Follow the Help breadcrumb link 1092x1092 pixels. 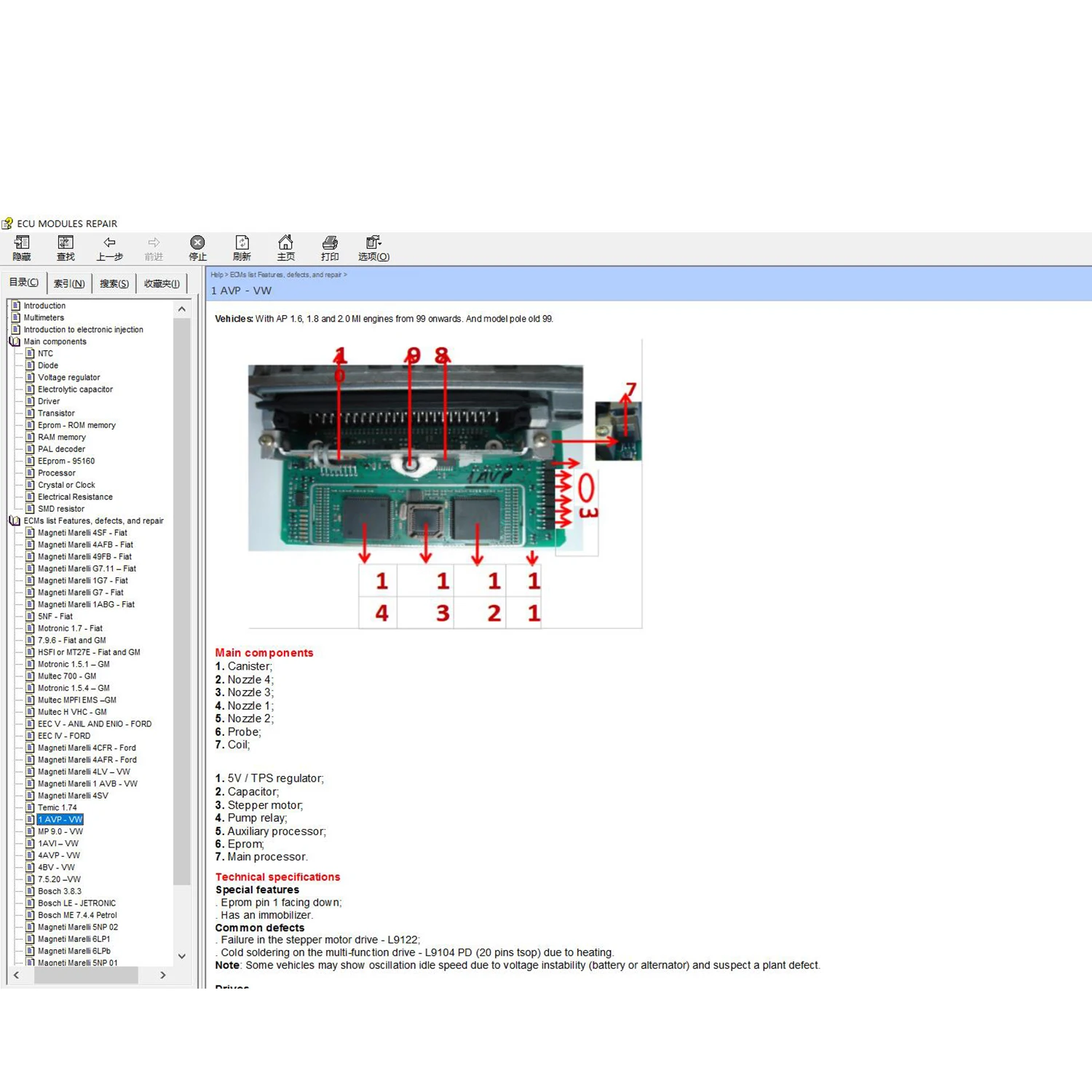[216, 275]
